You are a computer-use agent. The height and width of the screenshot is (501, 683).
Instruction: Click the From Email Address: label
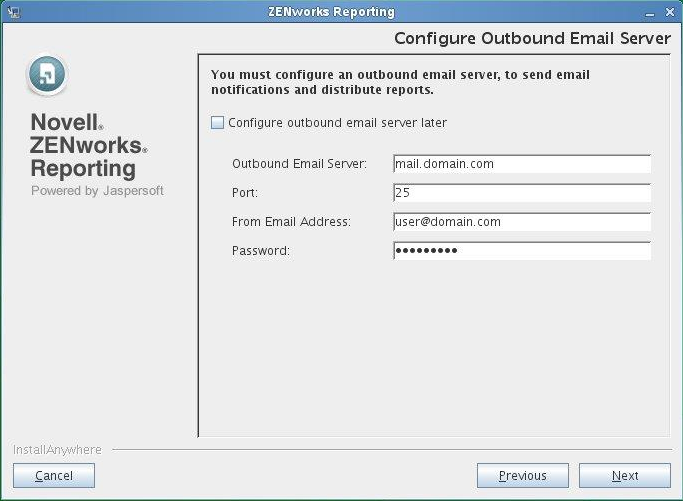point(291,222)
